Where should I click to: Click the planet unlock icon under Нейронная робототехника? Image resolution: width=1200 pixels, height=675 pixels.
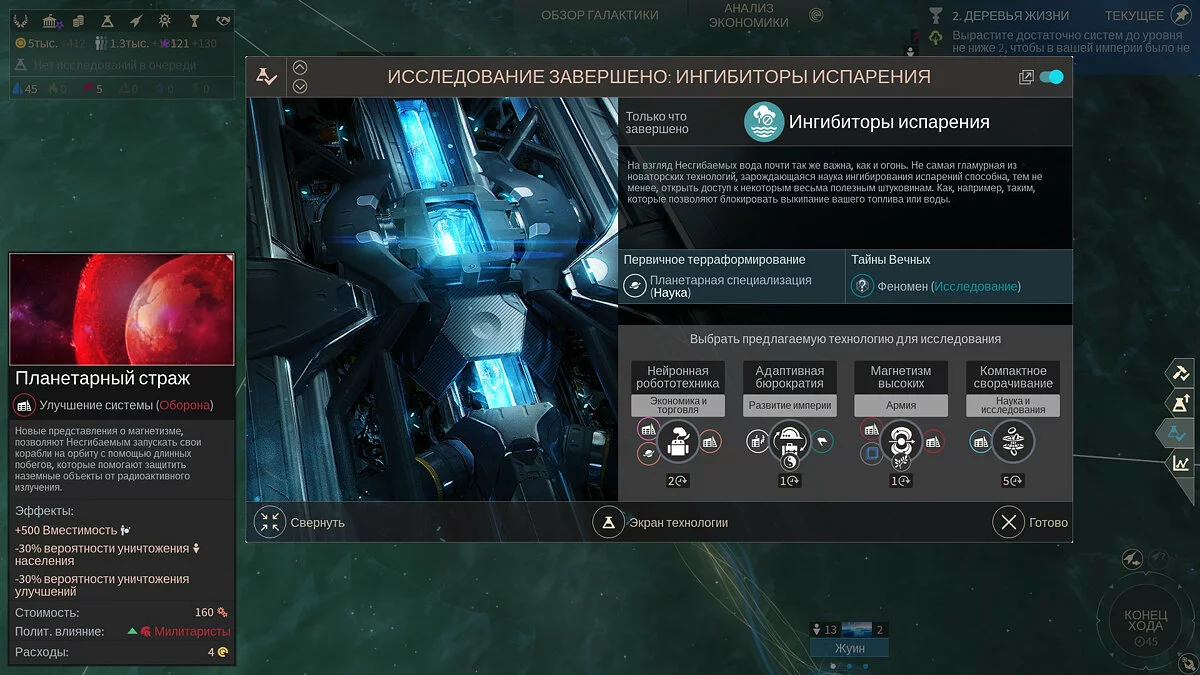pos(648,454)
